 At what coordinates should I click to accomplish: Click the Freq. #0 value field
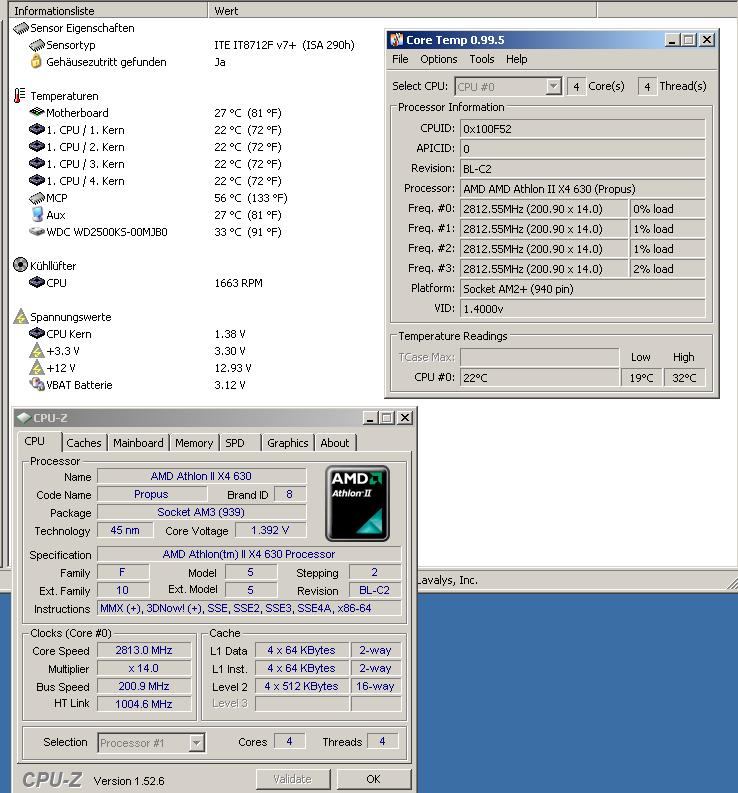click(544, 209)
